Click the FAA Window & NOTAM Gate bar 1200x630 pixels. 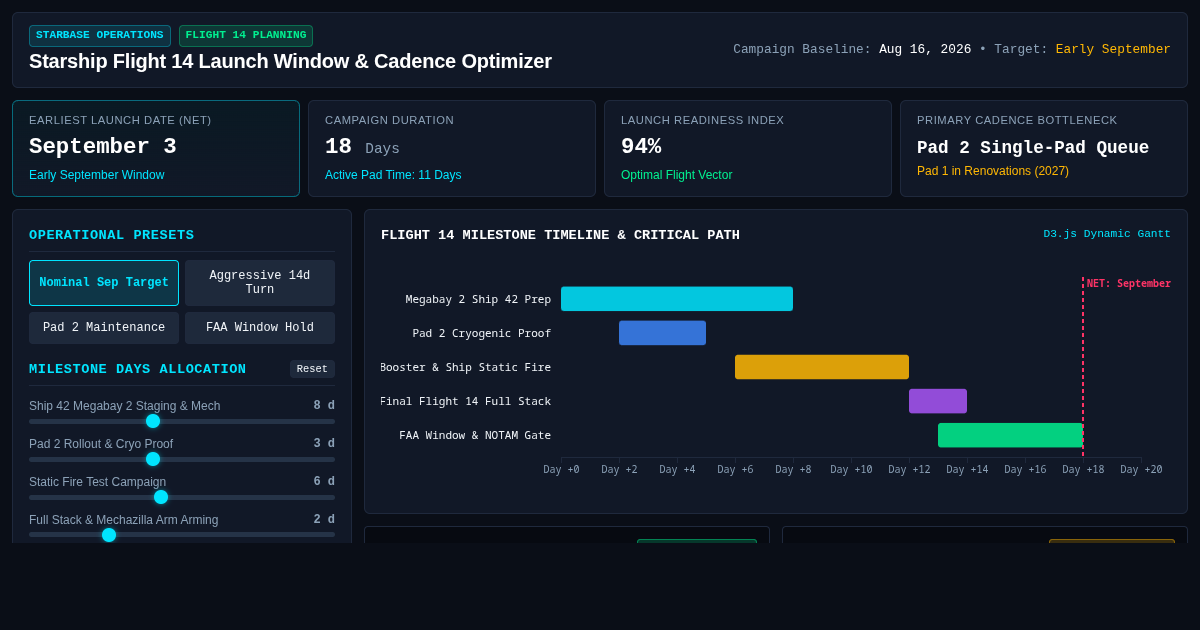click(1010, 435)
